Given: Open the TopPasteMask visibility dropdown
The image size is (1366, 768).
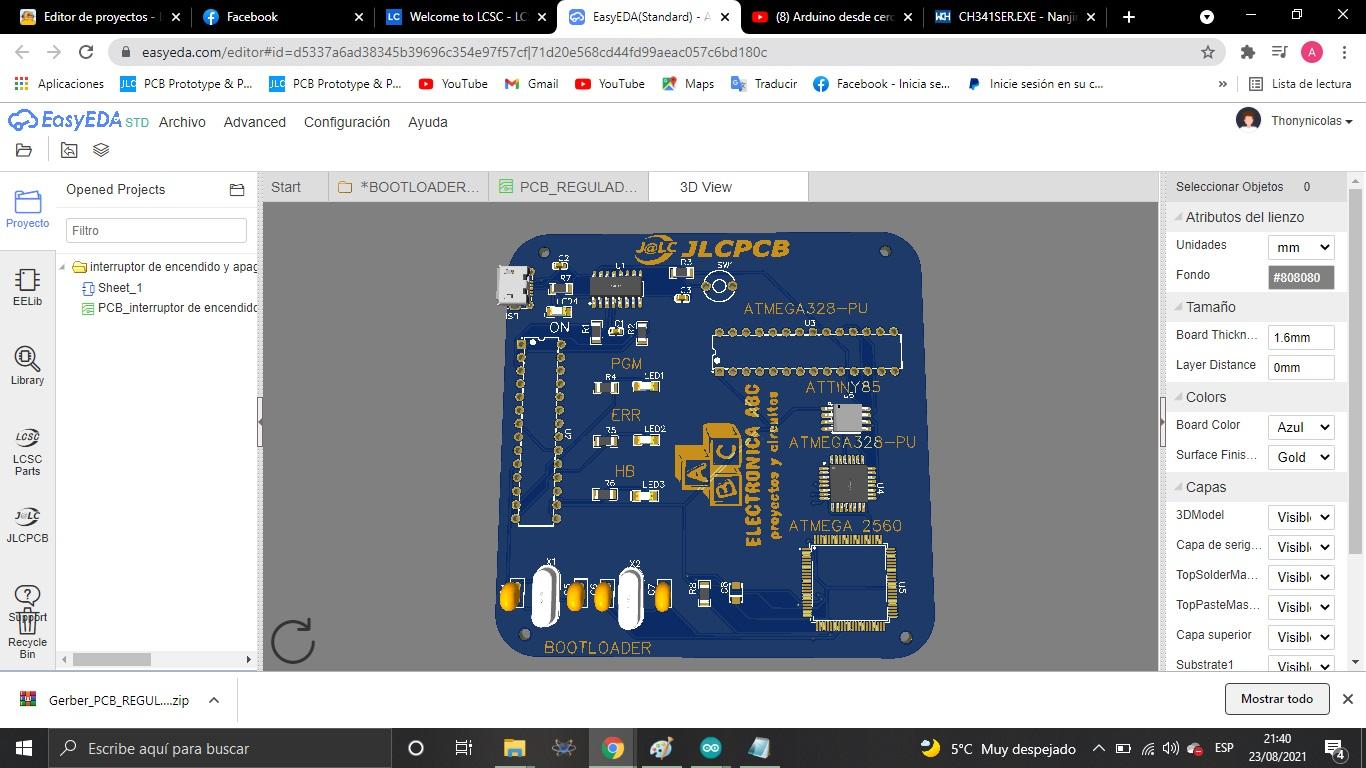Looking at the screenshot, I should click(x=1301, y=607).
